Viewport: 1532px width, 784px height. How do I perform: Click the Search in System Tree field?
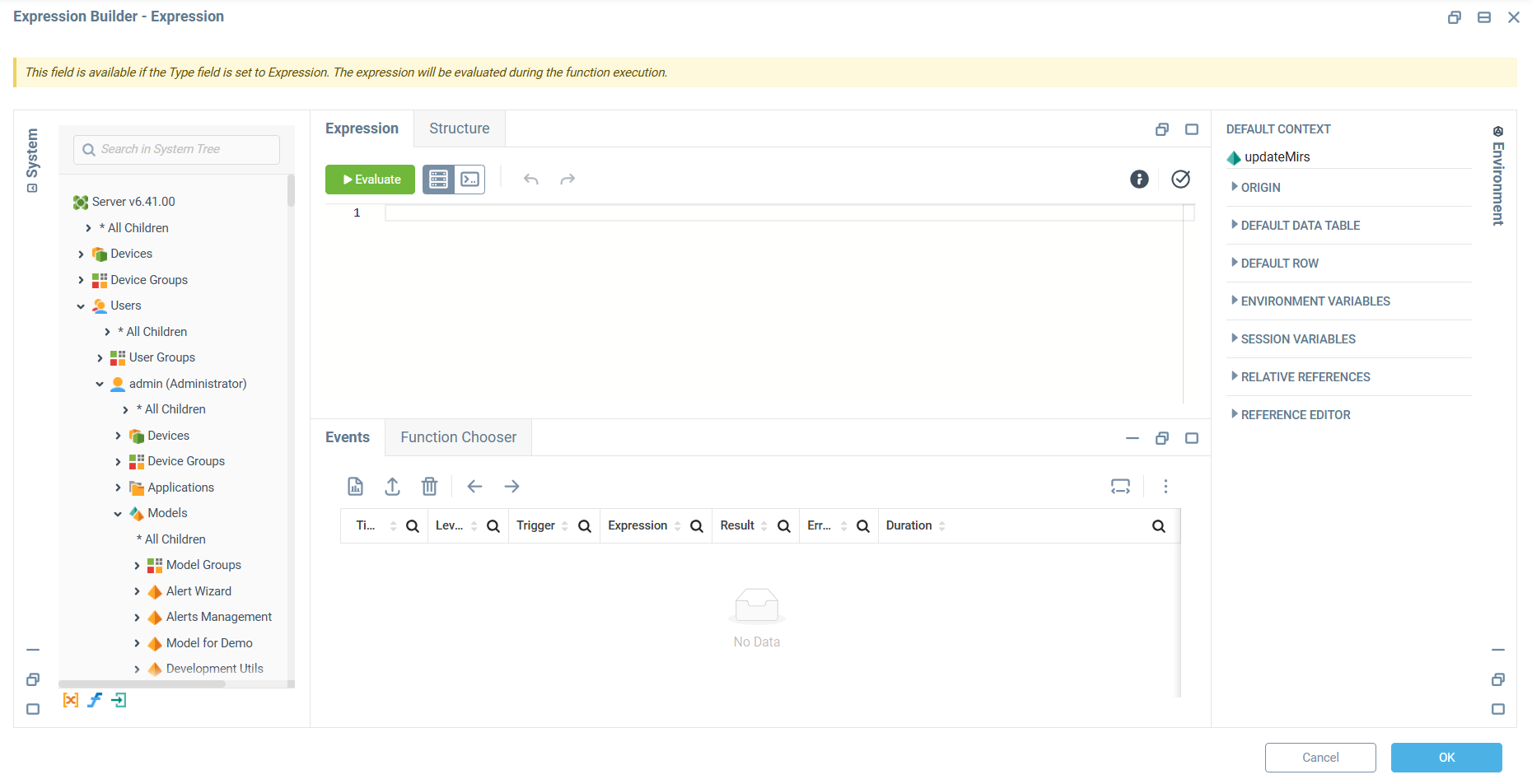(x=176, y=150)
